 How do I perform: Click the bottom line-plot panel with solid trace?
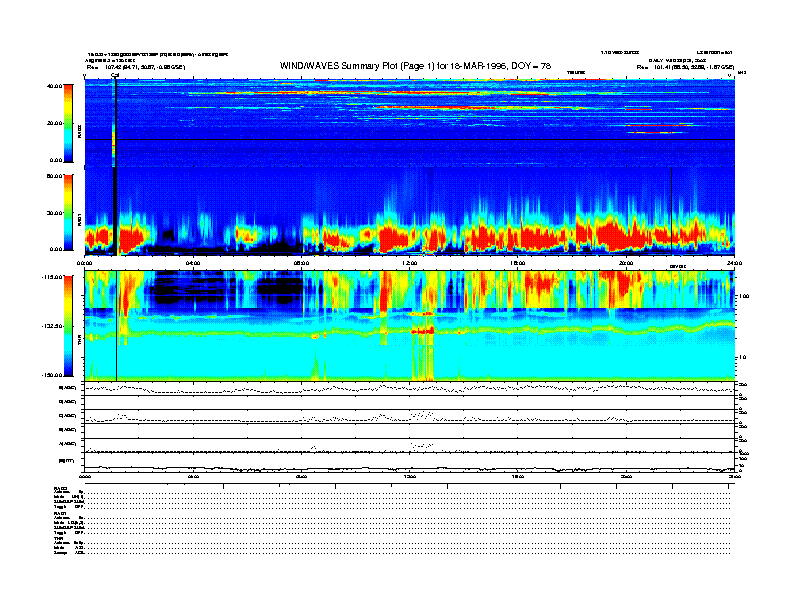click(410, 463)
